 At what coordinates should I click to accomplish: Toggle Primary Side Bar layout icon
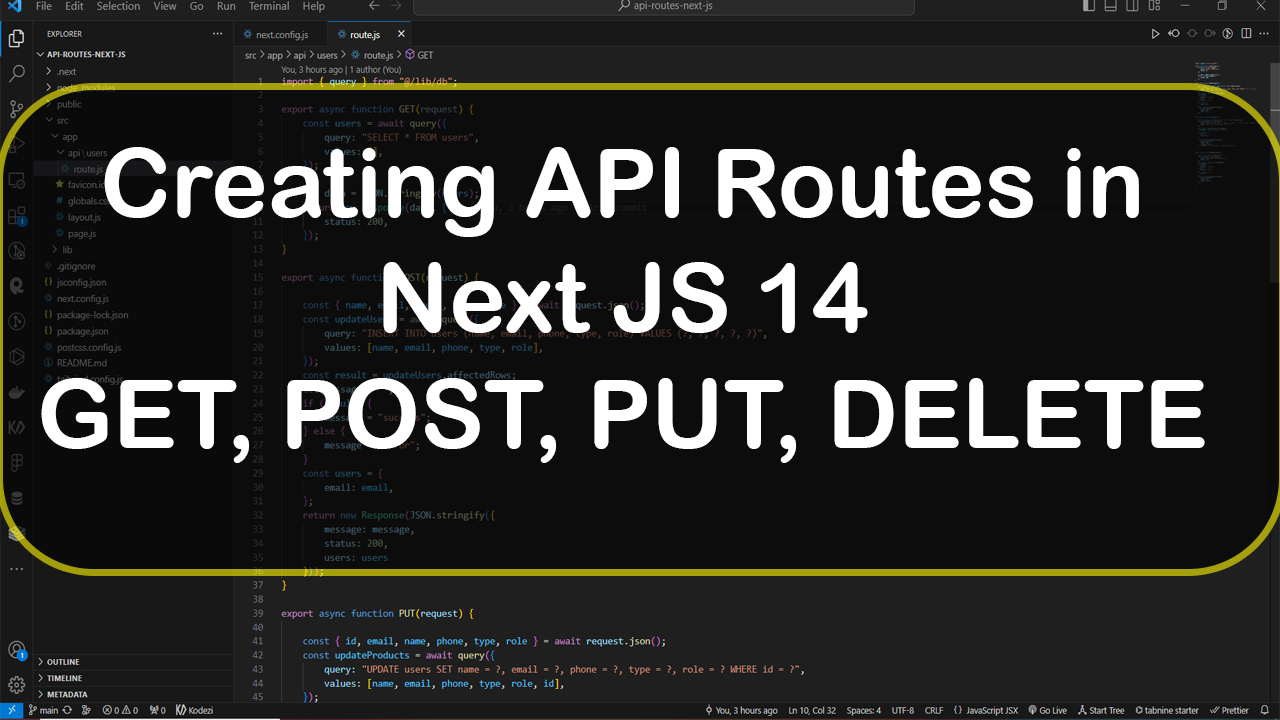(x=1089, y=6)
